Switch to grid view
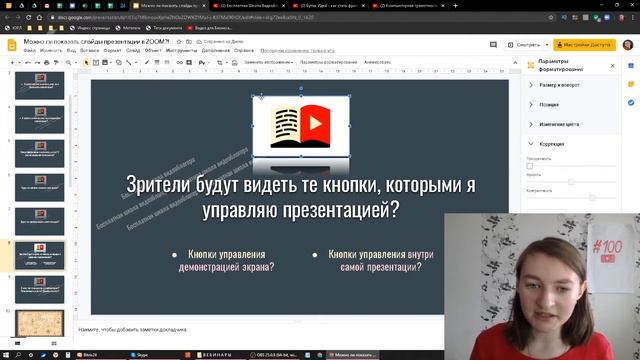The image size is (640, 360). point(54,344)
